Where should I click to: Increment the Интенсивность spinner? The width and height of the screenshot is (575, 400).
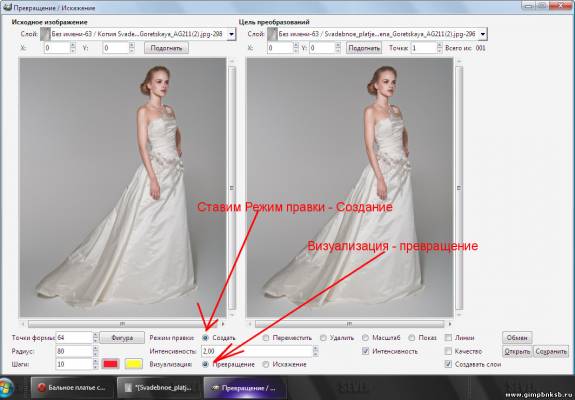(315, 348)
